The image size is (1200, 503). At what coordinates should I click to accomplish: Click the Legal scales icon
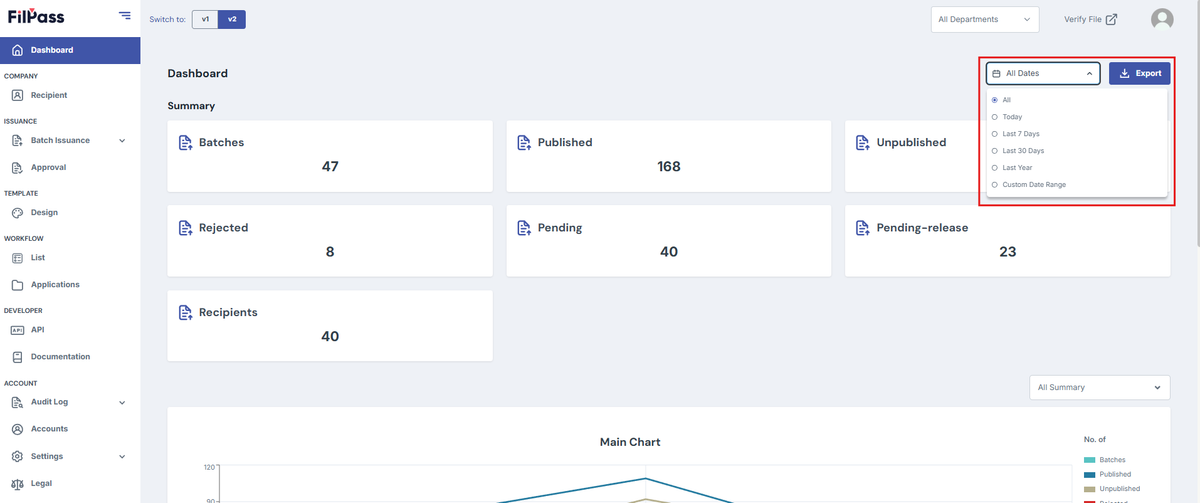[x=17, y=483]
